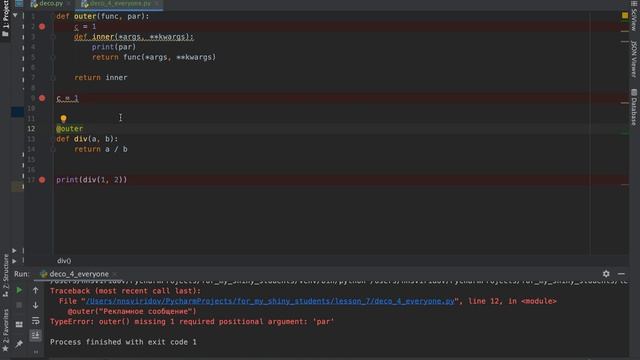Viewport: 640px width, 360px height.
Task: Jump down the stack trace arrow
Action: [x=36, y=305]
